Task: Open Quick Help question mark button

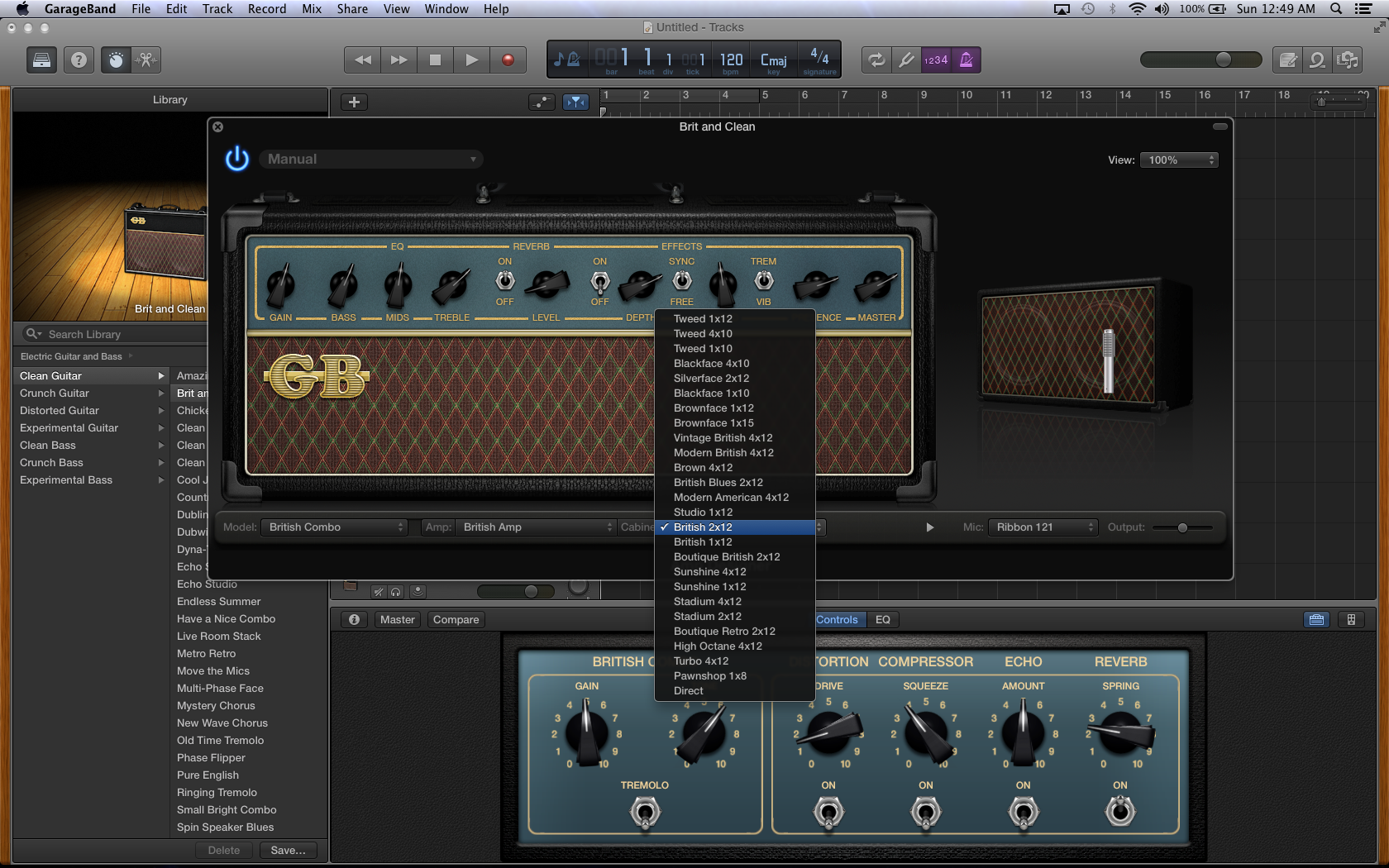Action: click(79, 60)
